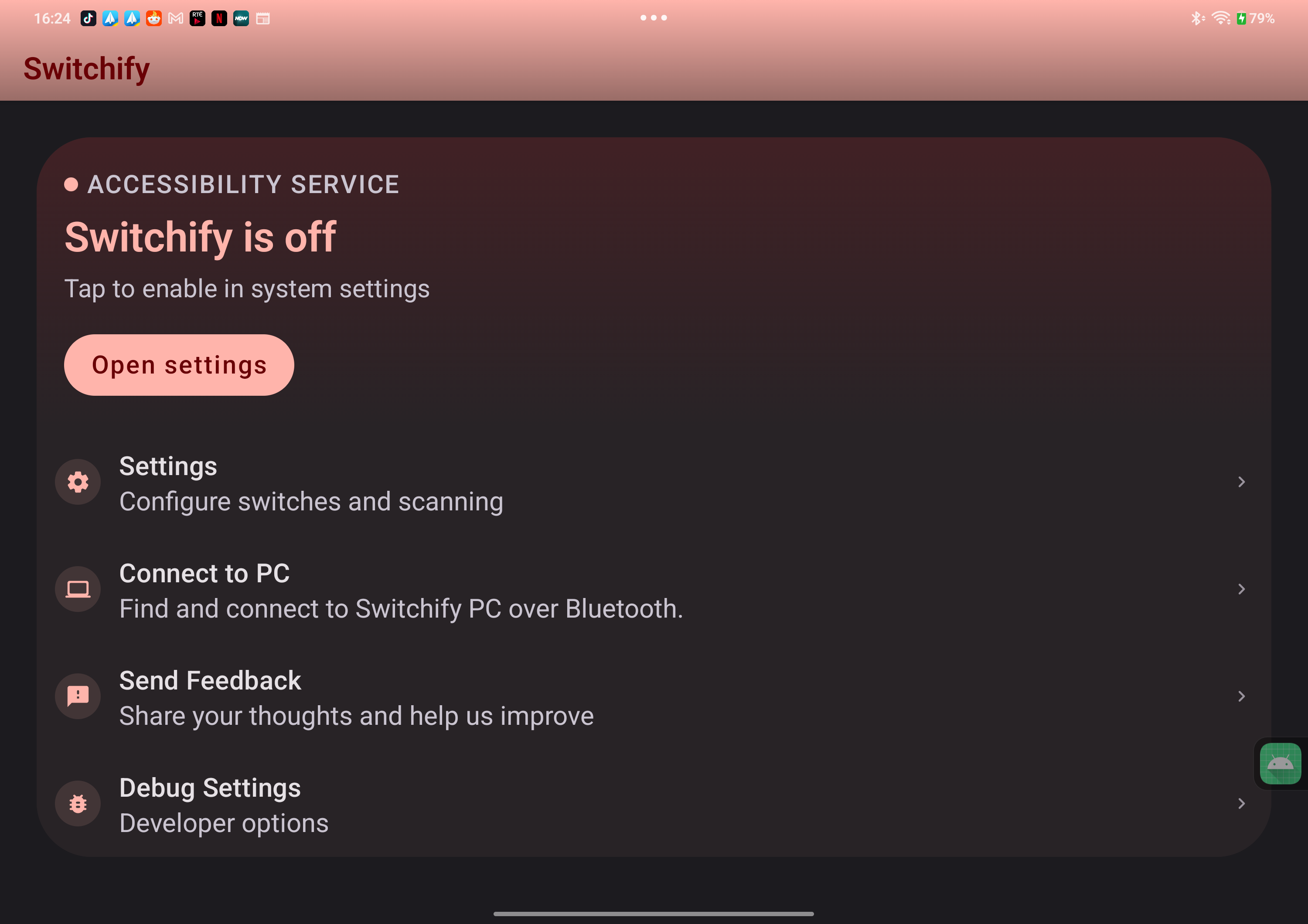
Task: Tap the home gesture bar at bottom
Action: 654,913
